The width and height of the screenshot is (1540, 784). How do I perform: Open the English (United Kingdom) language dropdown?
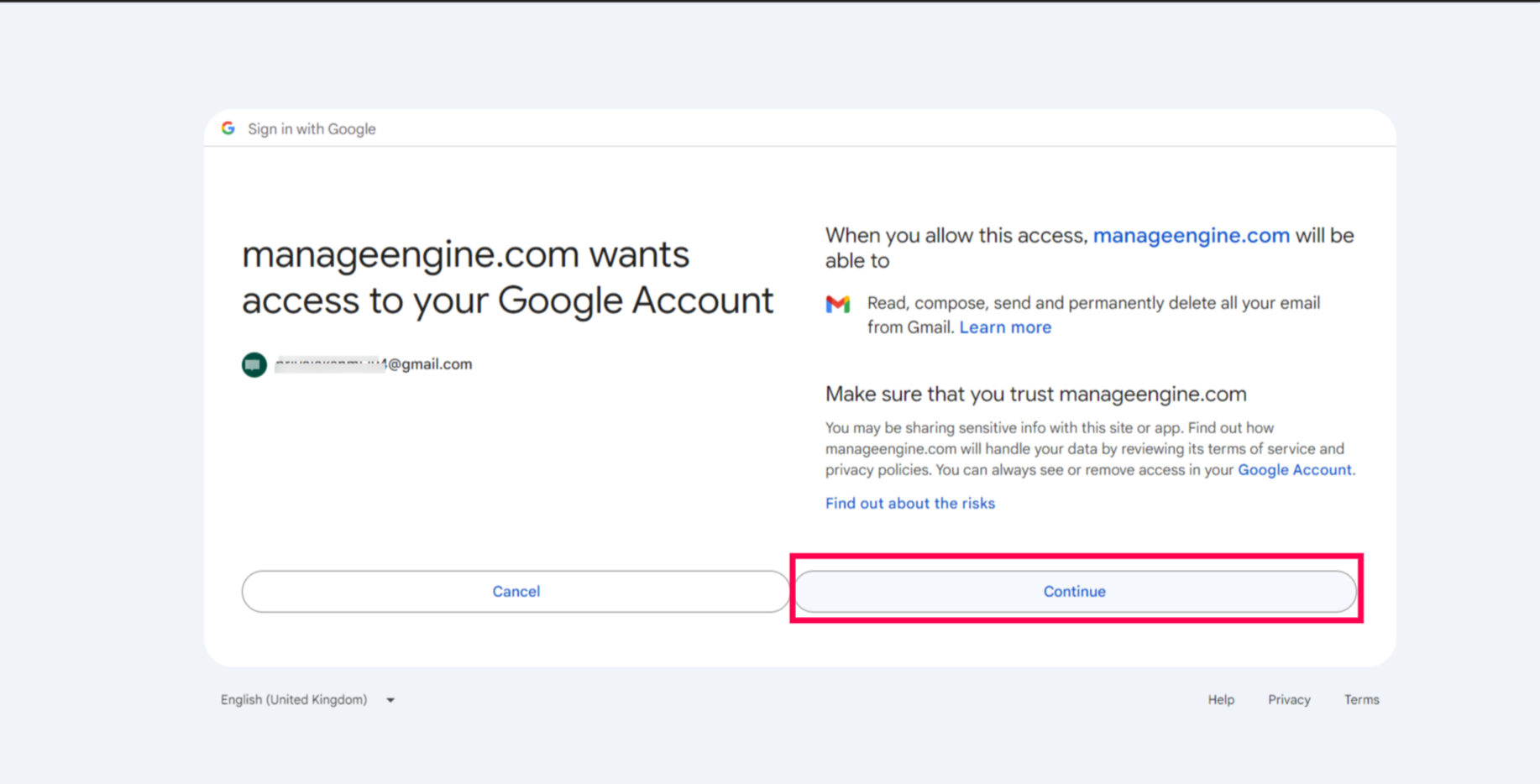coord(307,699)
